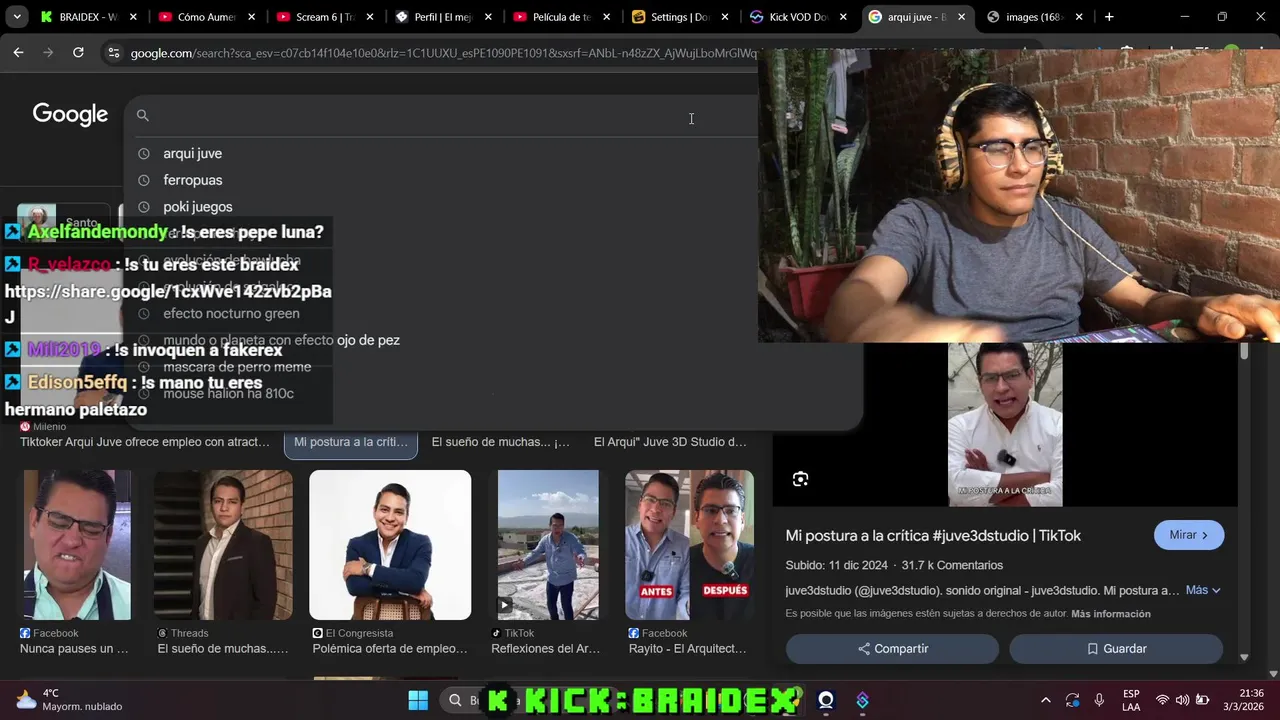Open 'El Arqui" Juve 3D Studio d...' result title
The width and height of the screenshot is (1280, 720).
point(670,442)
